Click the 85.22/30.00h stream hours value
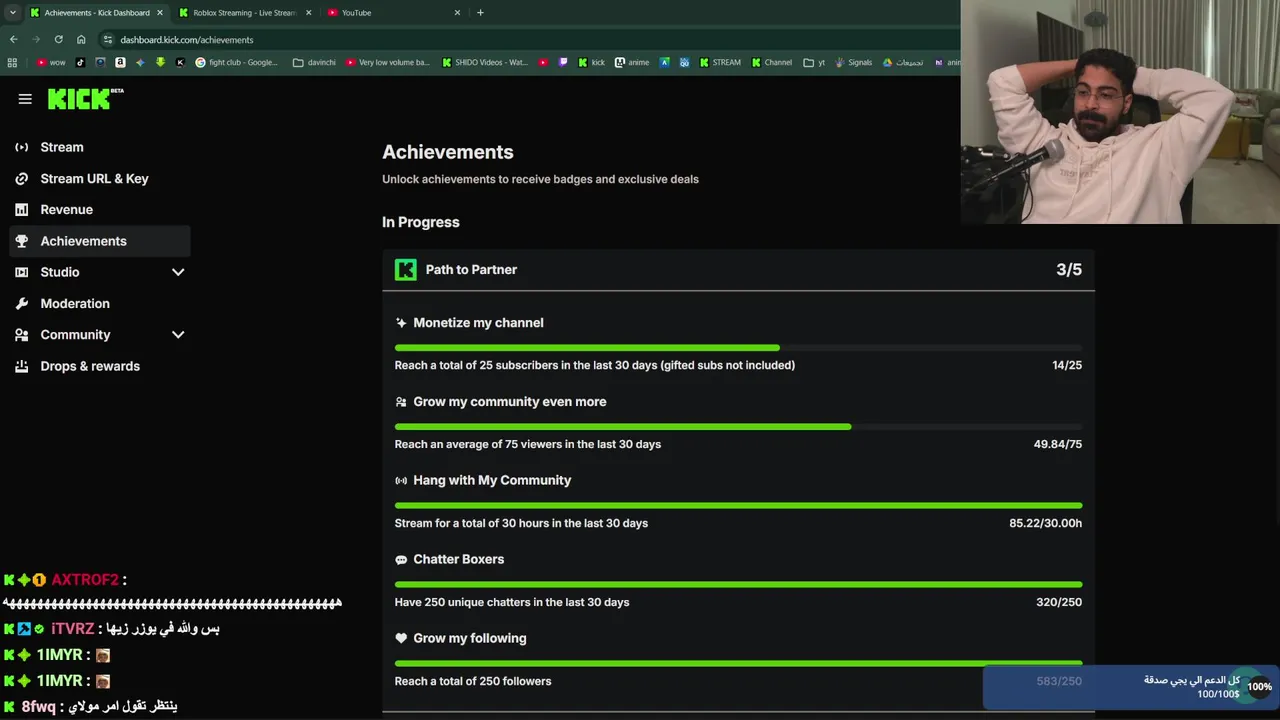1280x720 pixels. (x=1045, y=523)
